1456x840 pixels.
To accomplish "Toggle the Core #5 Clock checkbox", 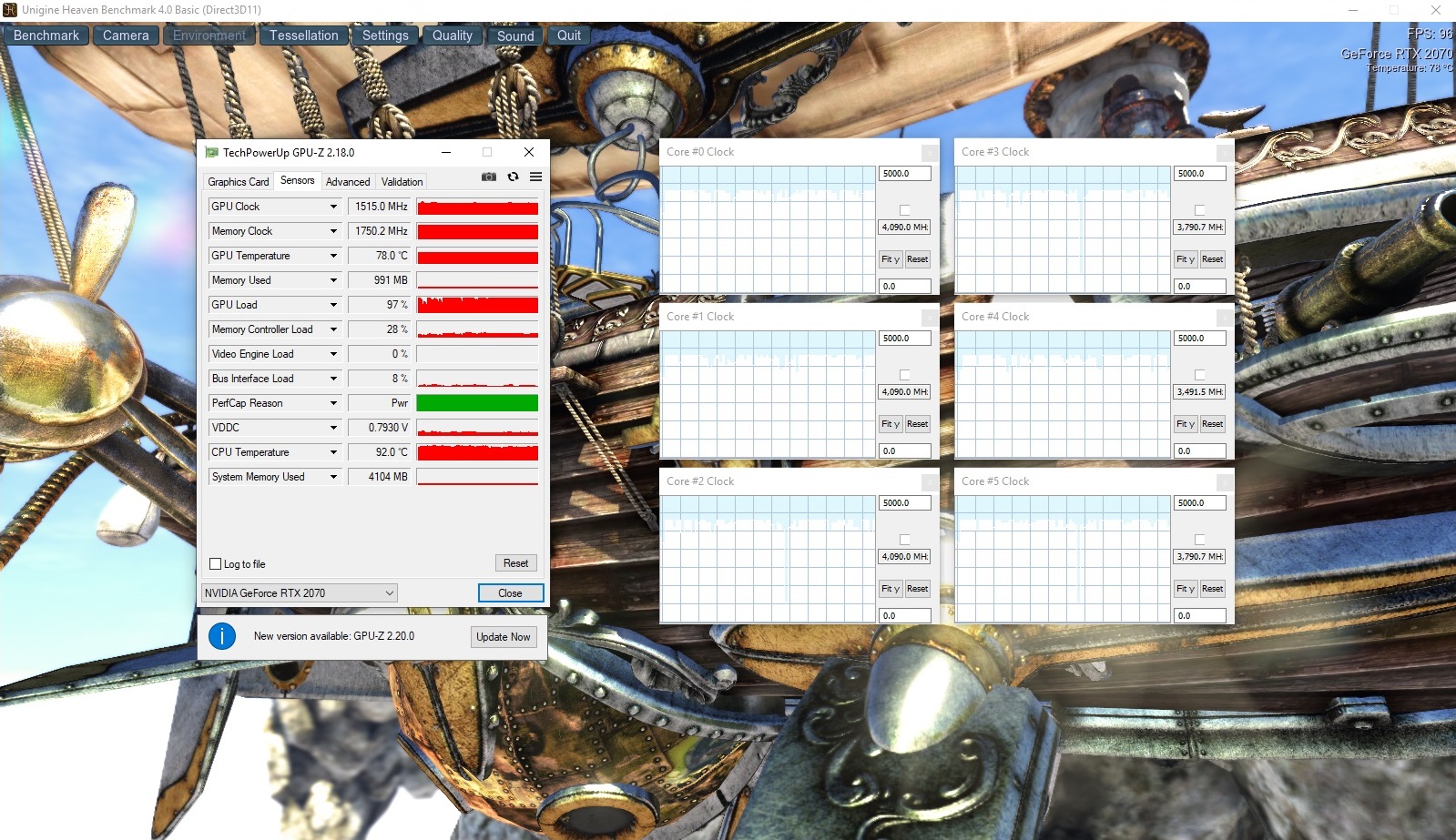I will tap(1200, 540).
